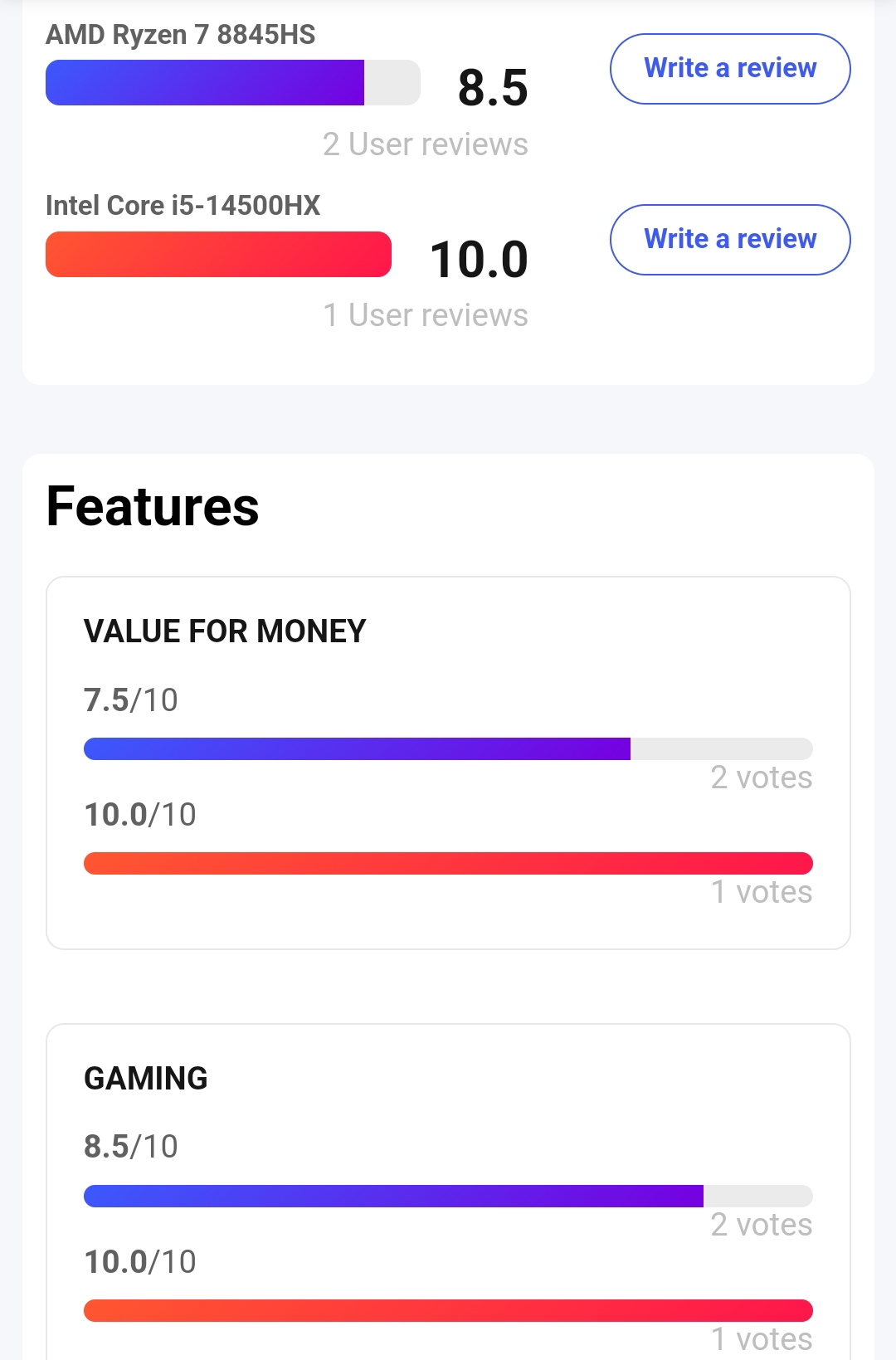The height and width of the screenshot is (1360, 896).
Task: Open the 2 User reviews link
Action: [426, 144]
